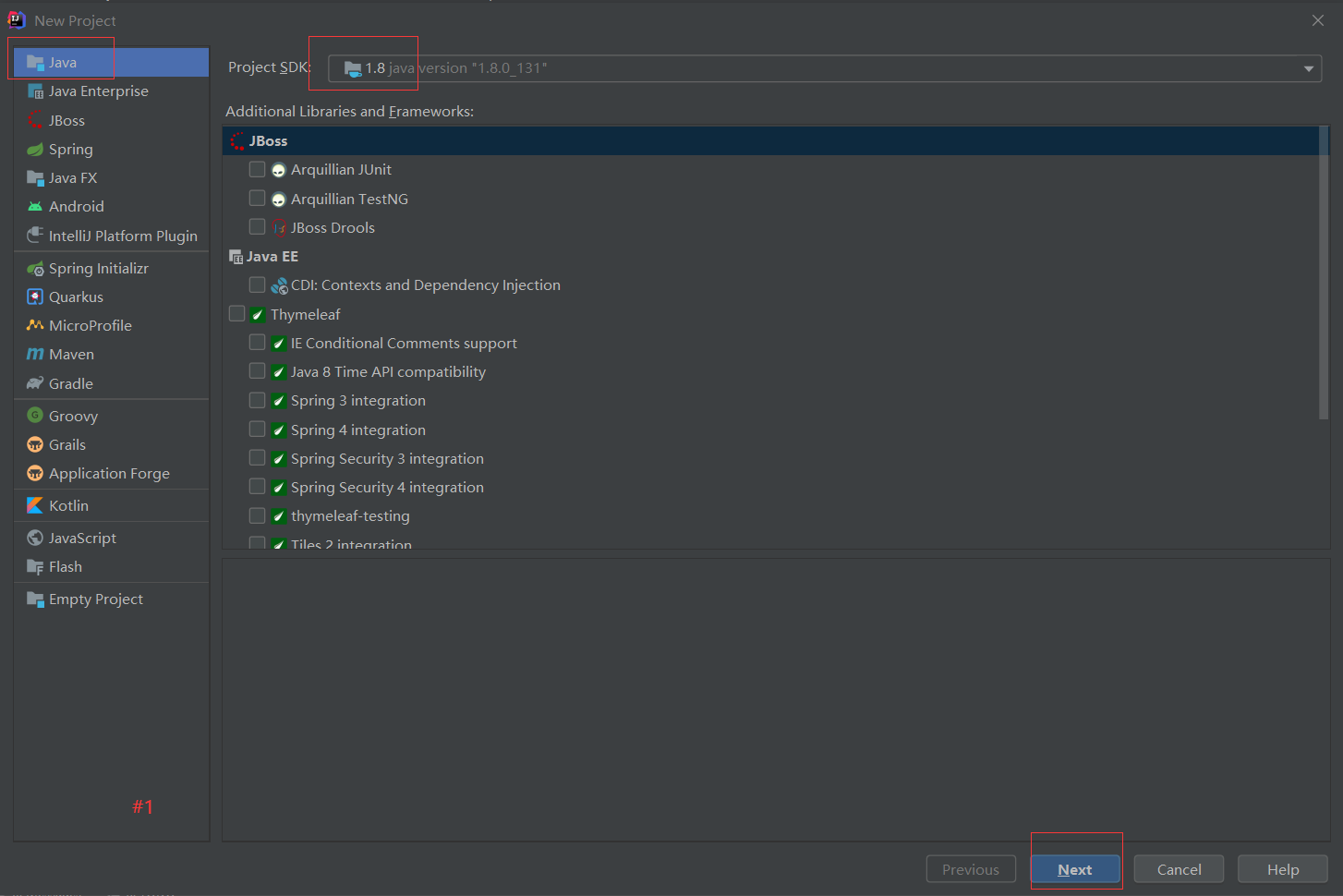This screenshot has width=1343, height=896.
Task: Click the JBoss Drools icon
Action: coord(279,228)
